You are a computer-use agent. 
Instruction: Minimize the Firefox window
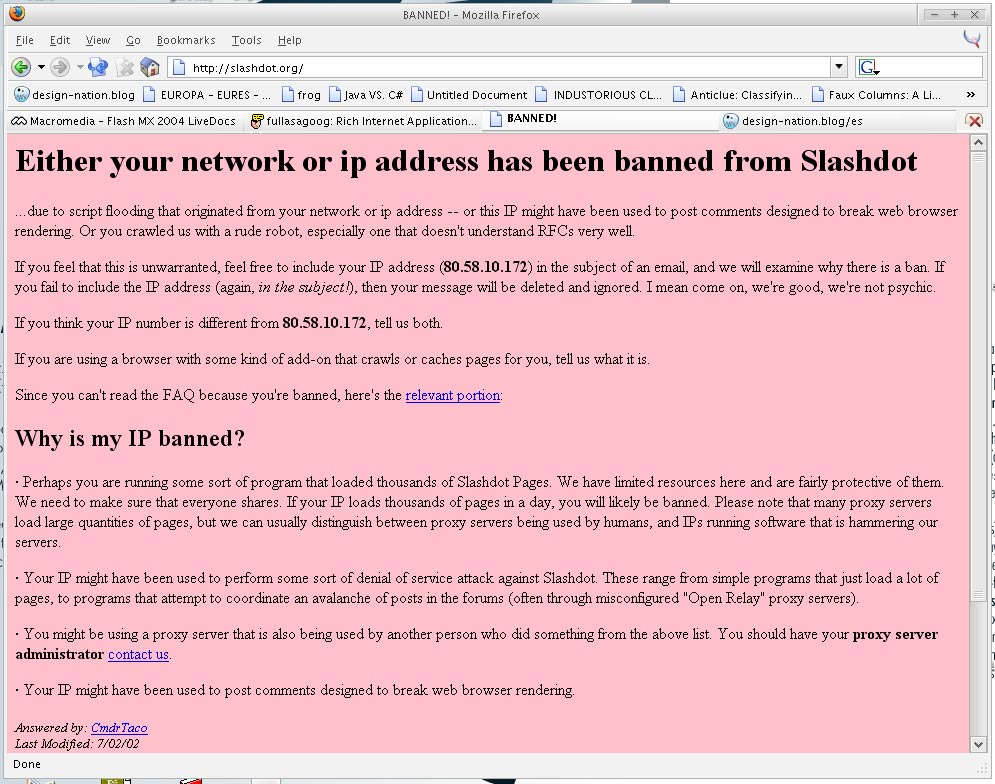pos(935,14)
